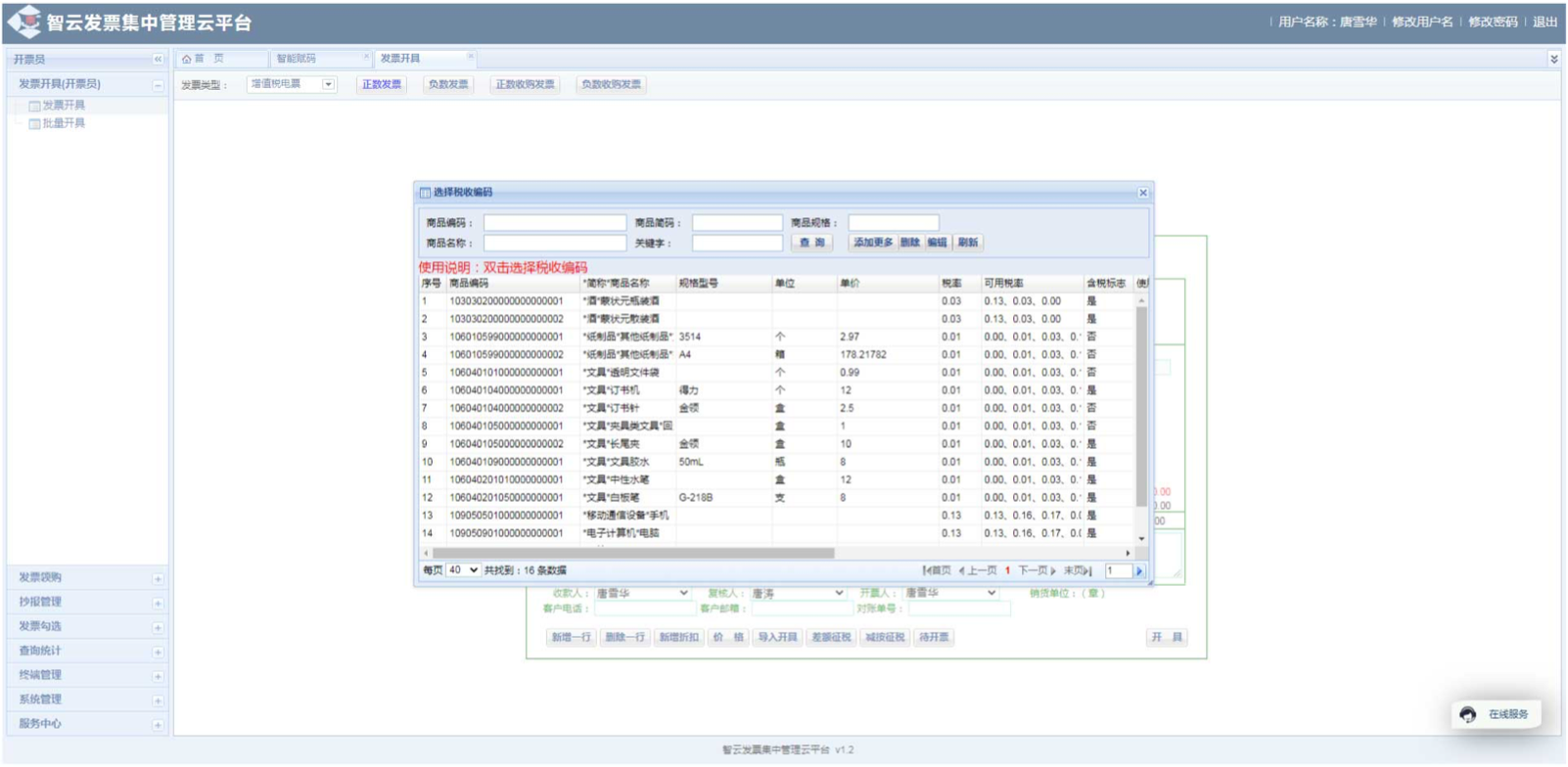Expand the 系统管理 section

point(158,700)
